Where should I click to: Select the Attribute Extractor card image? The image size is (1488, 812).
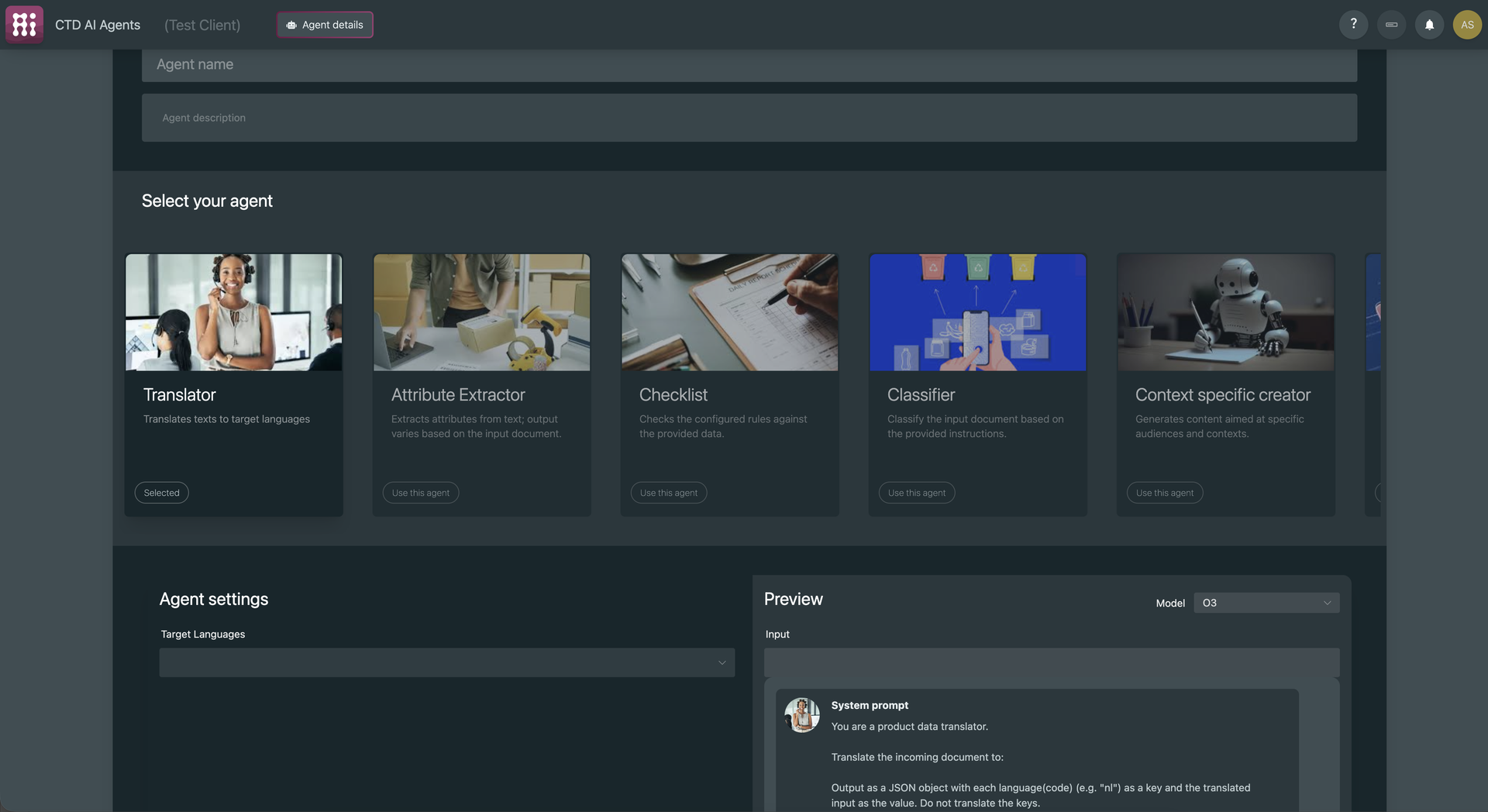pos(481,312)
